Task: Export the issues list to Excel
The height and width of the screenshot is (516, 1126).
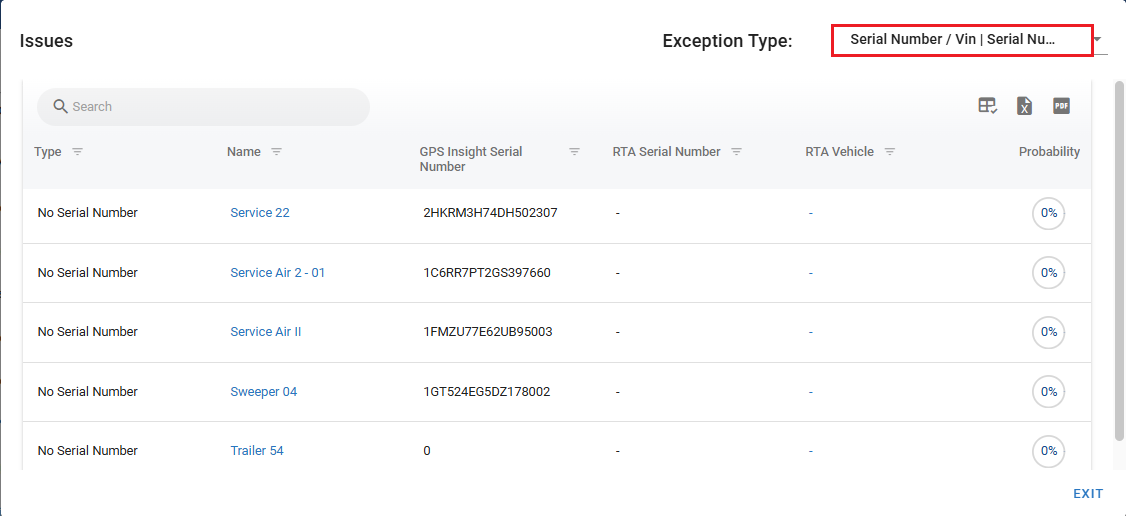Action: (x=1024, y=106)
